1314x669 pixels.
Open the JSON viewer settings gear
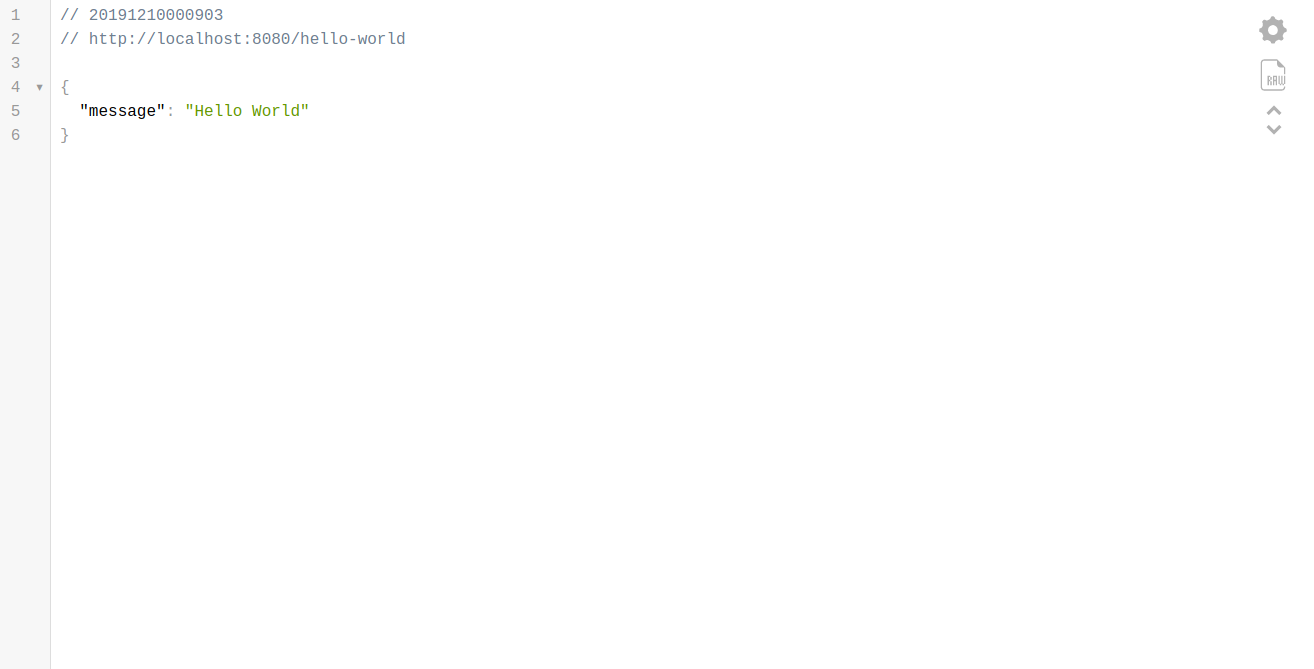pyautogui.click(x=1272, y=30)
